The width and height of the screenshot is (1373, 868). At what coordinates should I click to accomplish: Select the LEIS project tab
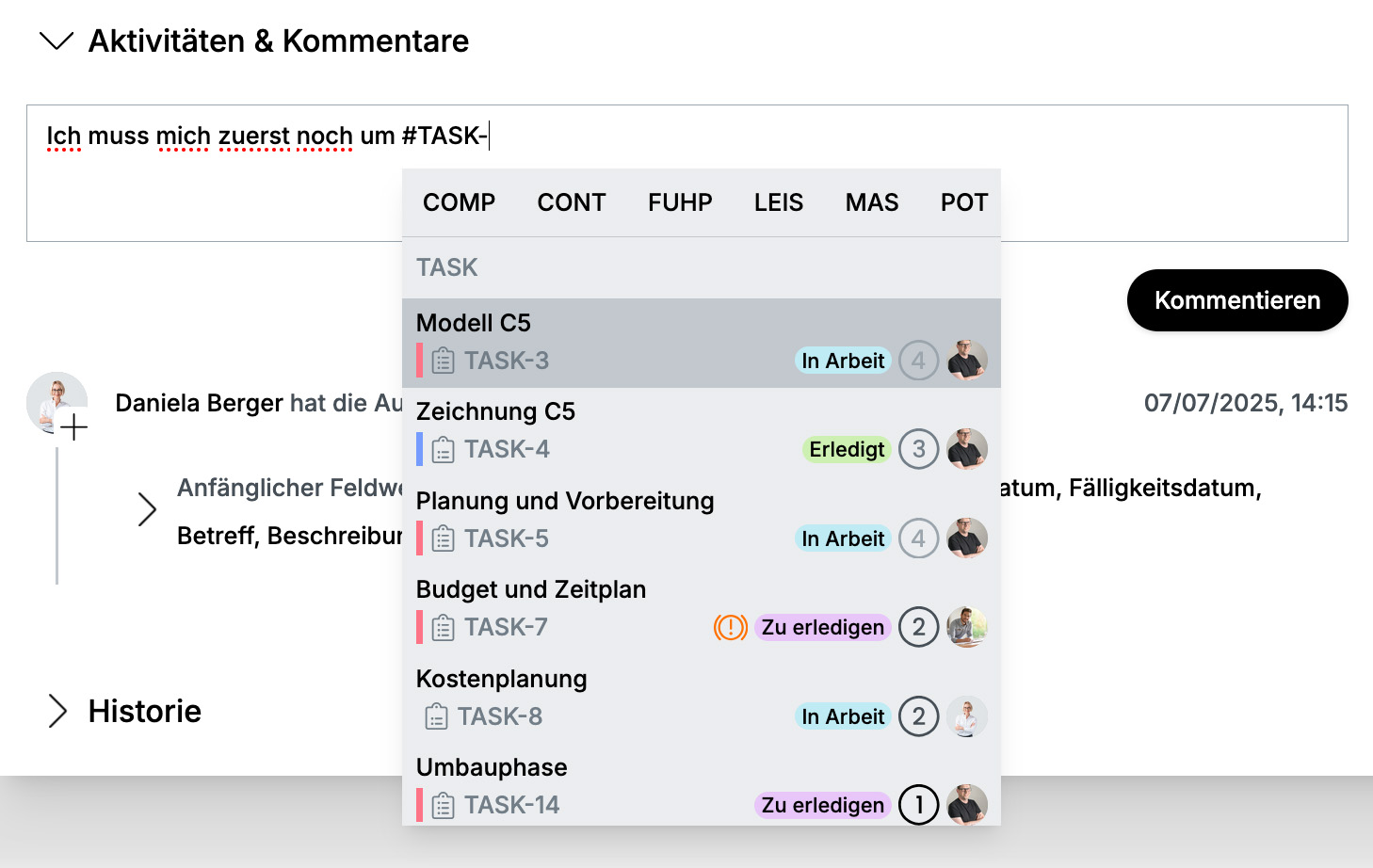[779, 202]
